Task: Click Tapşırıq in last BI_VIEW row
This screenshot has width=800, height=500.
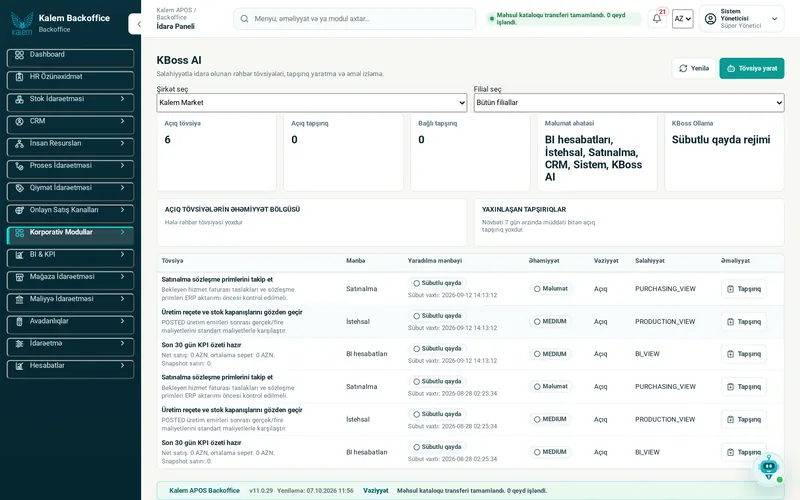Action: coord(744,452)
